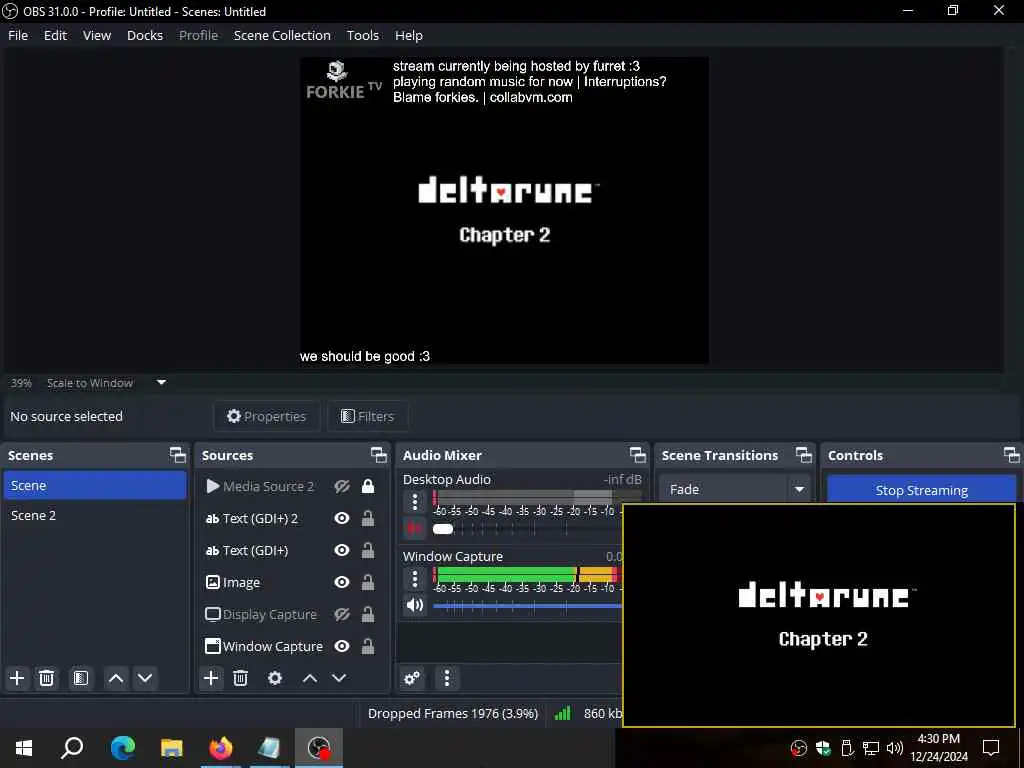Image resolution: width=1024 pixels, height=768 pixels.
Task: Expand the Scale to Window preview dropdown
Action: pos(161,383)
